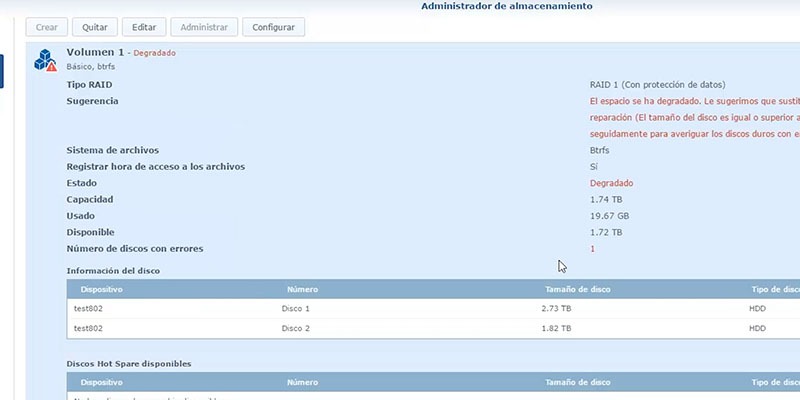This screenshot has height=400, width=800.
Task: Click the Estado label
Action: click(x=82, y=183)
